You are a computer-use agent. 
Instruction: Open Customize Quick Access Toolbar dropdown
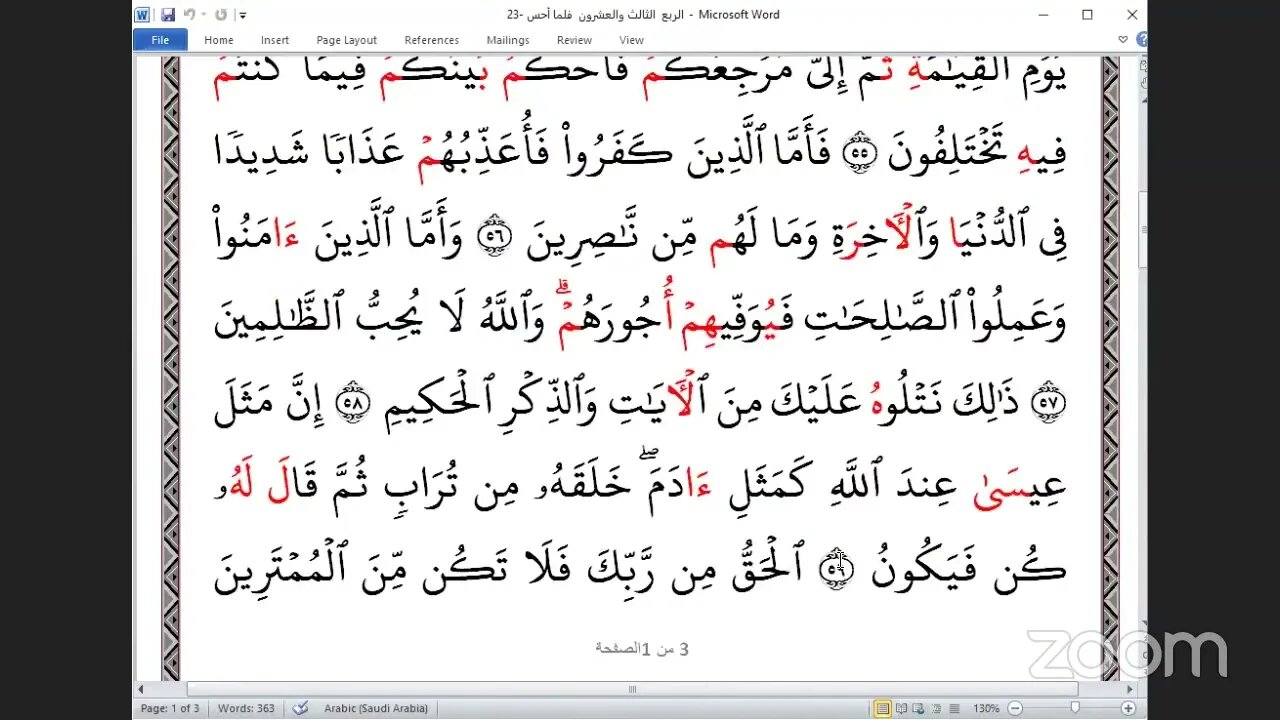coord(242,15)
